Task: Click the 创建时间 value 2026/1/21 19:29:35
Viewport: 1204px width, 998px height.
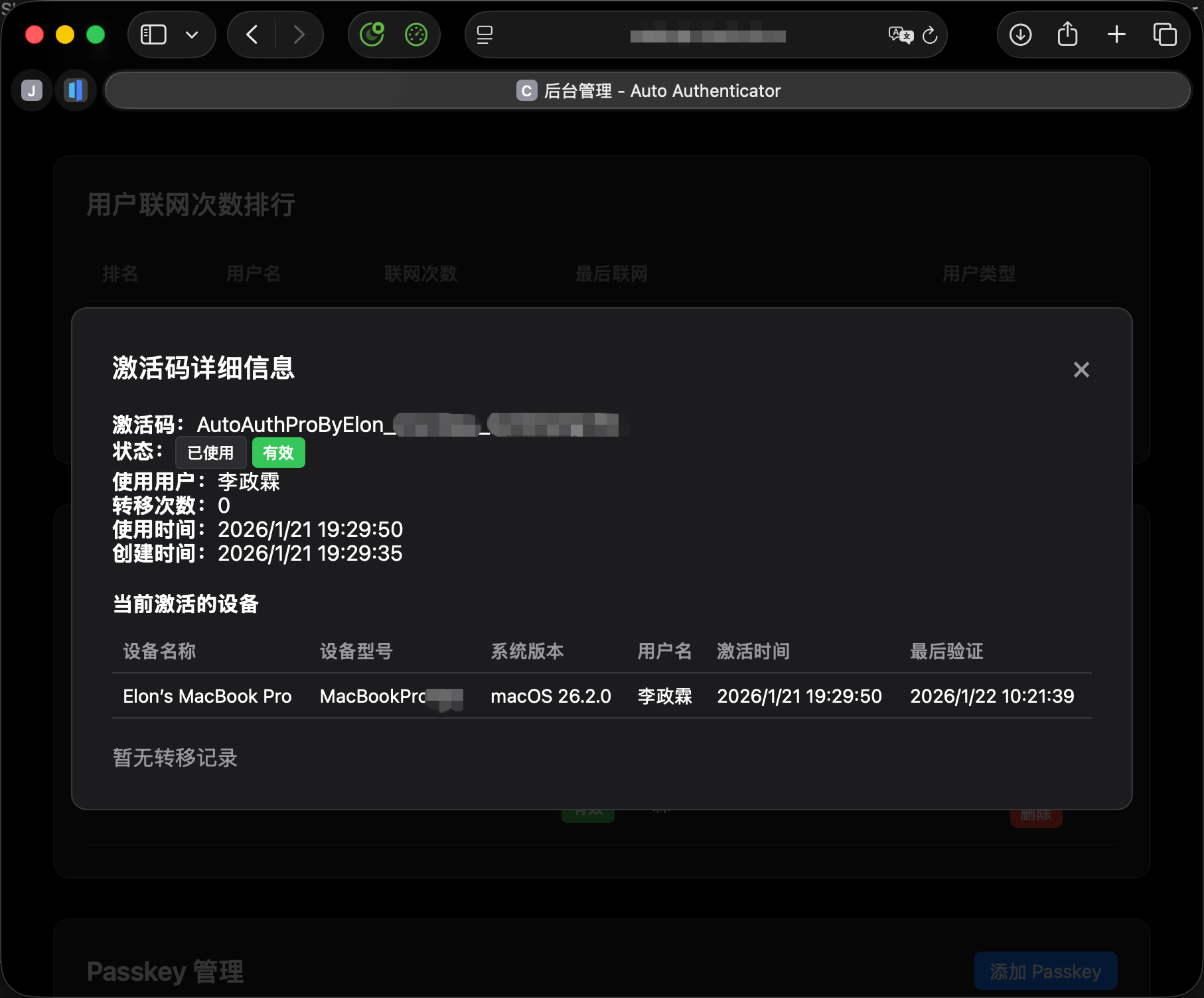Action: tap(311, 553)
